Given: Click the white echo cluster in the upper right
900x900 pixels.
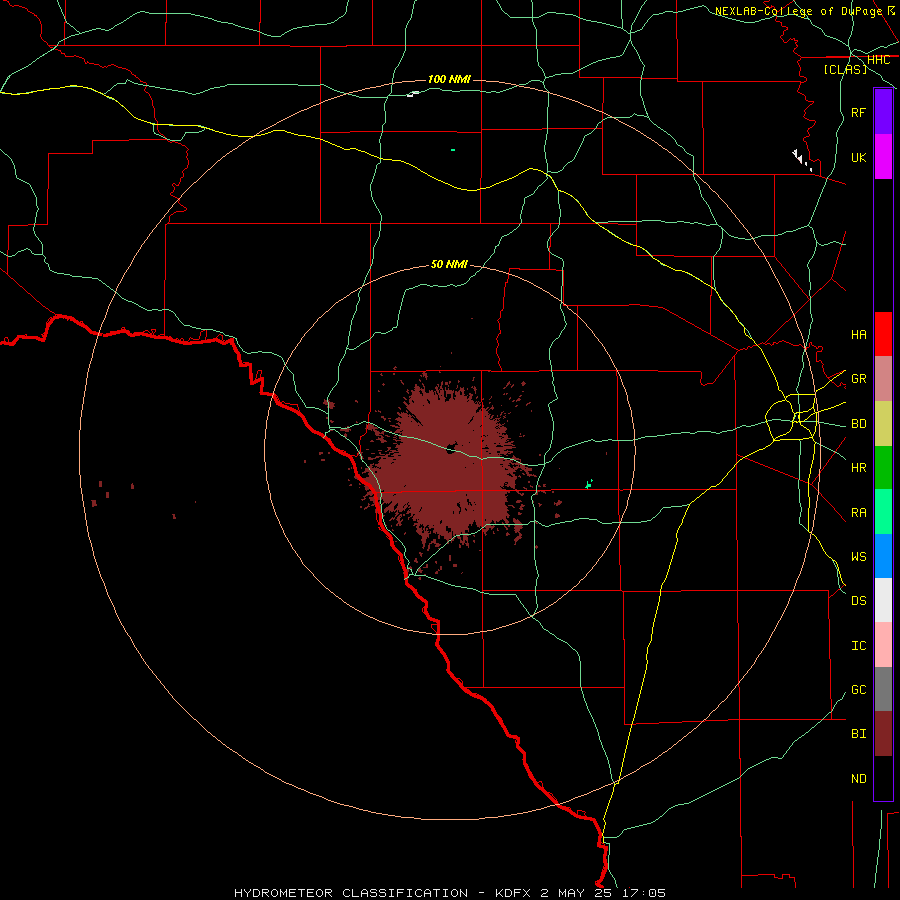Looking at the screenshot, I should coord(802,160).
